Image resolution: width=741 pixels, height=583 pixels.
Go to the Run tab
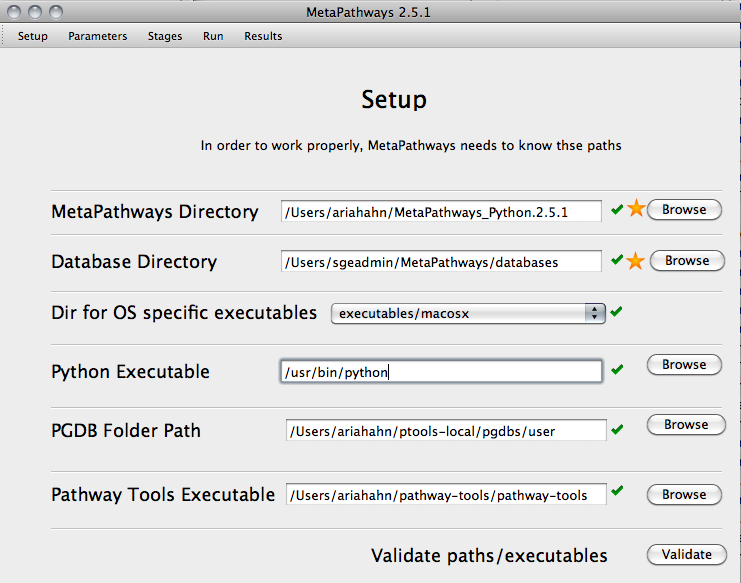[213, 36]
